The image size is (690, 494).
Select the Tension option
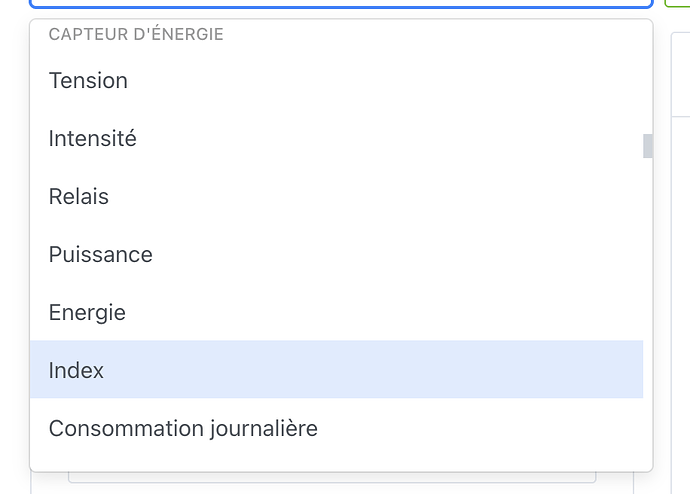88,81
